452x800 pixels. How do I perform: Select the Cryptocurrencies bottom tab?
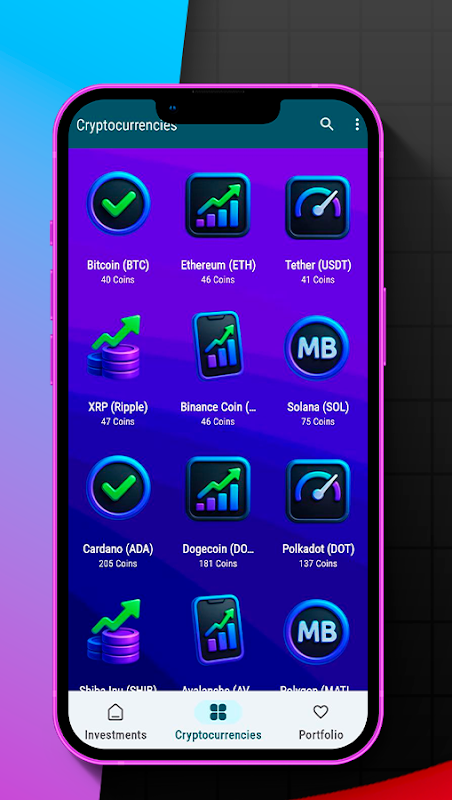point(218,722)
